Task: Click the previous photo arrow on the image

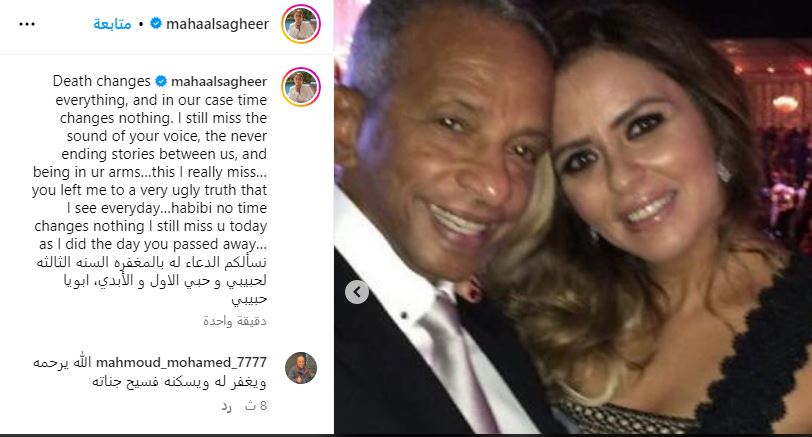Action: click(x=357, y=292)
